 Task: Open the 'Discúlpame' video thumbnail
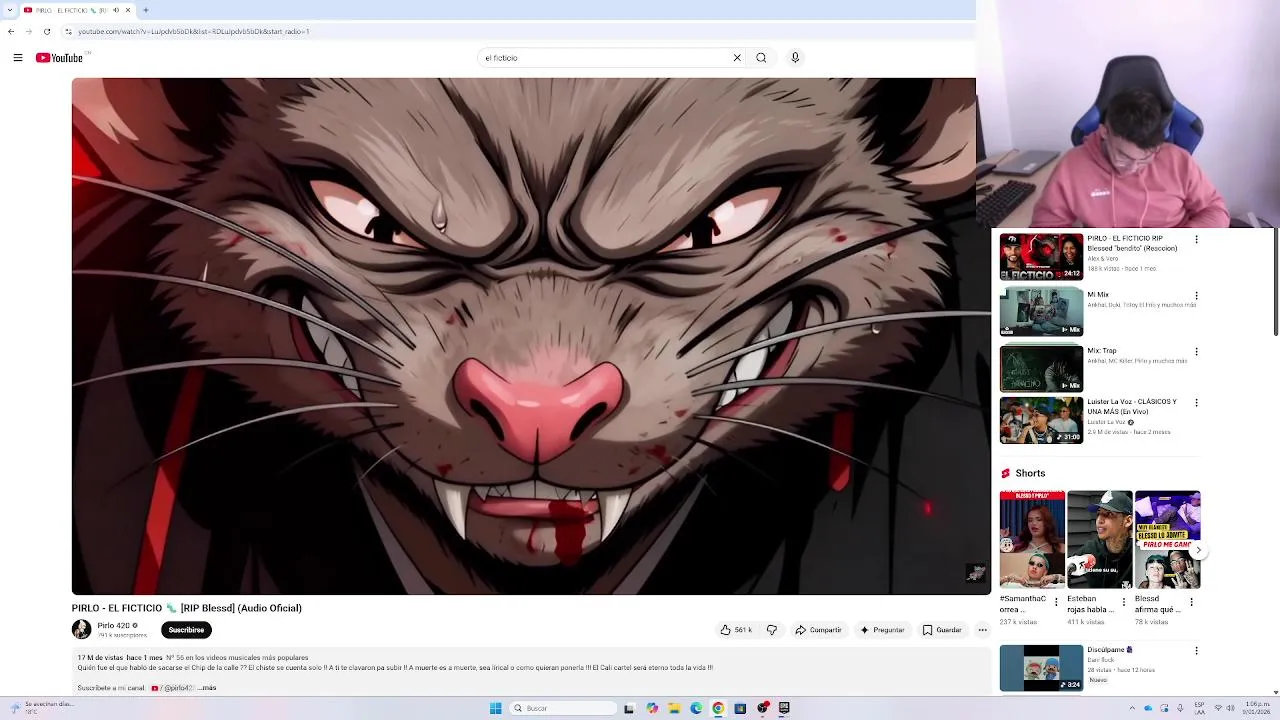pyautogui.click(x=1041, y=668)
